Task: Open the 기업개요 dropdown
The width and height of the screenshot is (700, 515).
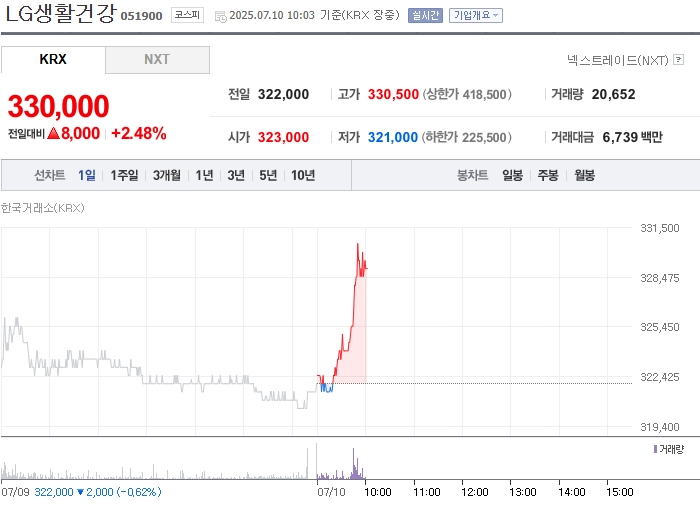Action: pyautogui.click(x=475, y=16)
